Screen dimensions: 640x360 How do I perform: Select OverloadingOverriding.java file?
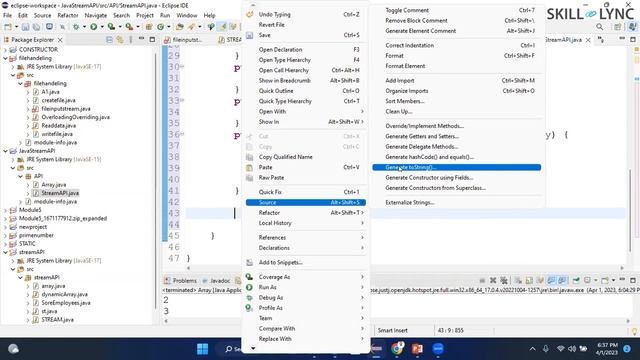point(75,117)
